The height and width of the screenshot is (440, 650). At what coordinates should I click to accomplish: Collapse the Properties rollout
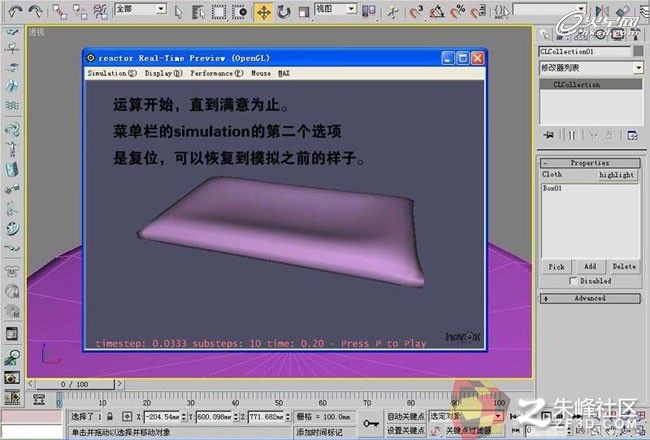[x=590, y=163]
